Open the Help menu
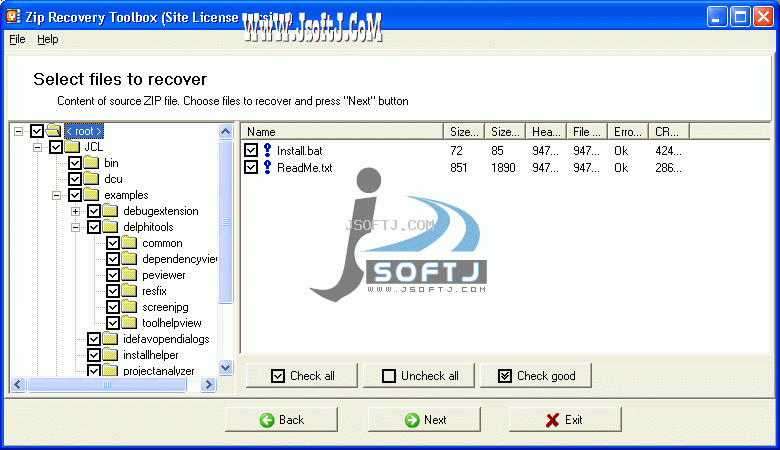The image size is (780, 450). tap(48, 39)
